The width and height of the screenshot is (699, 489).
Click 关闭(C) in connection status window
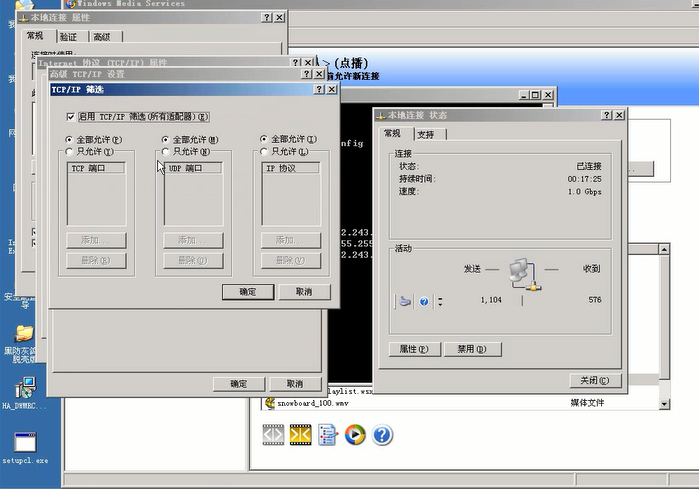595,380
